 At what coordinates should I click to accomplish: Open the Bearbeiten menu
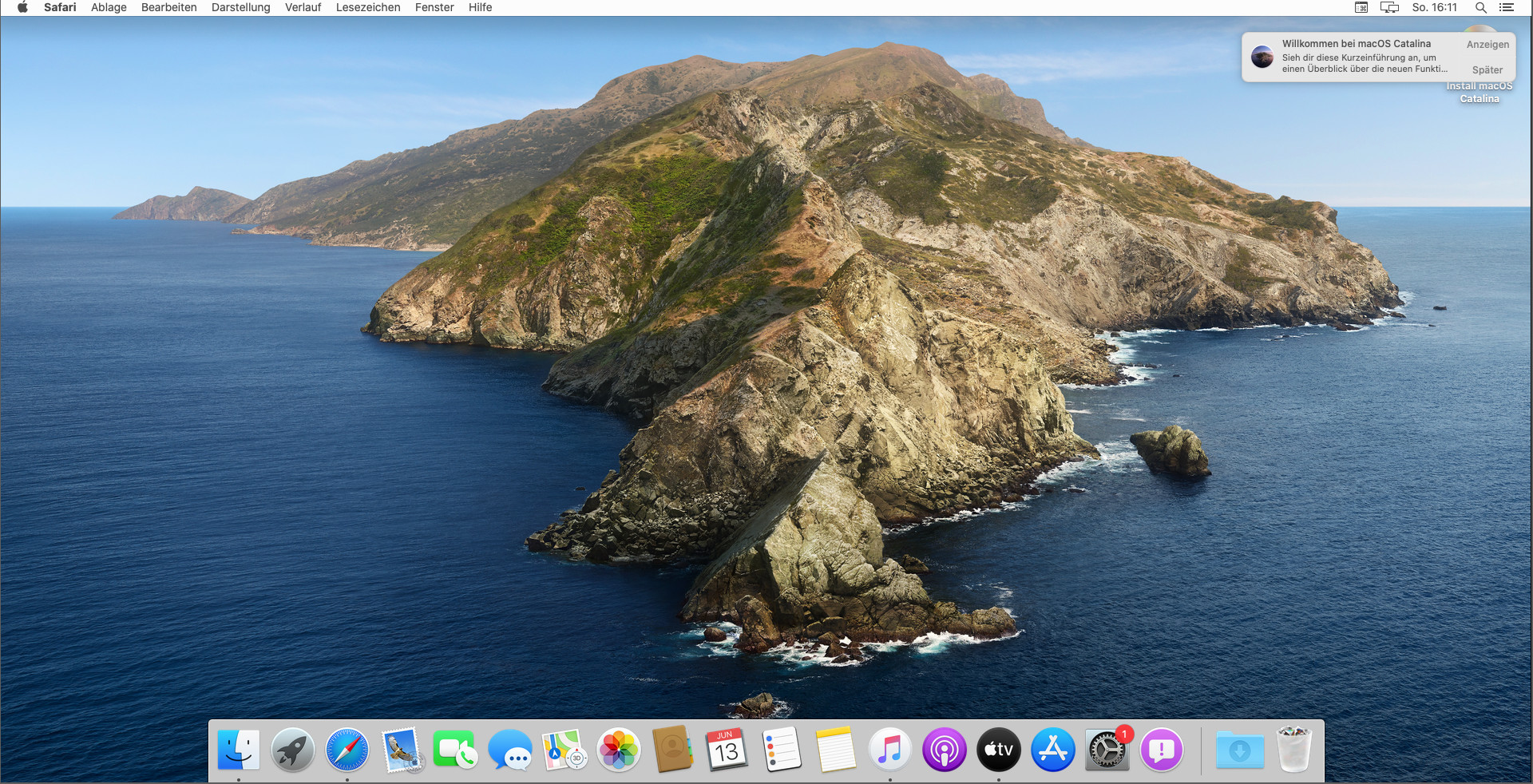[169, 7]
